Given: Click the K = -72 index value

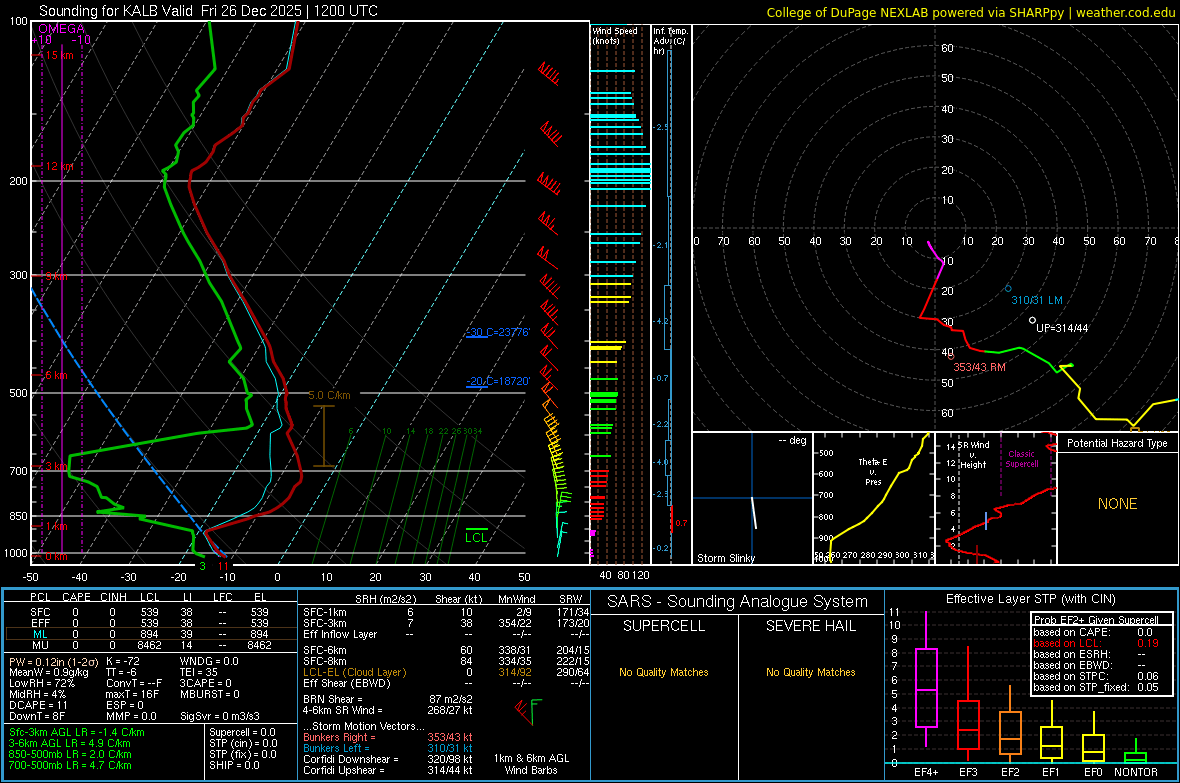Looking at the screenshot, I should tap(123, 661).
